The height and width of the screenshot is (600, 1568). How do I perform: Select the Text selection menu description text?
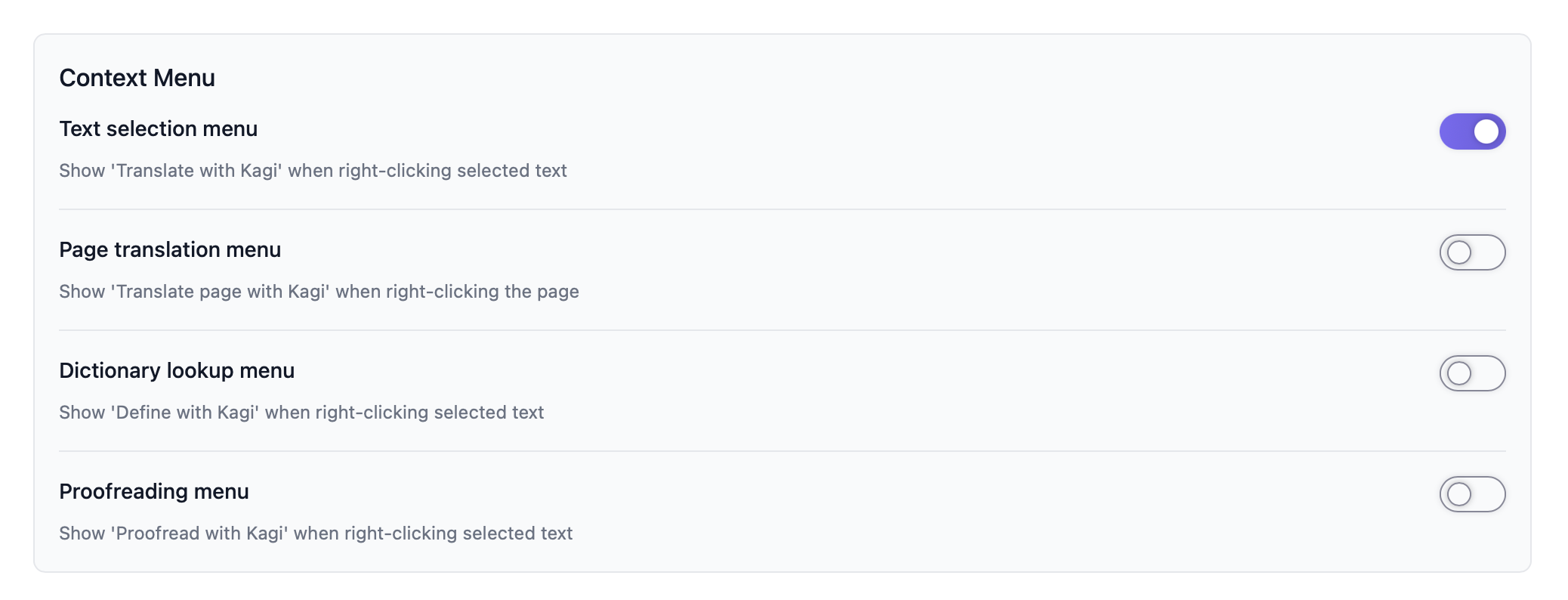(x=313, y=171)
